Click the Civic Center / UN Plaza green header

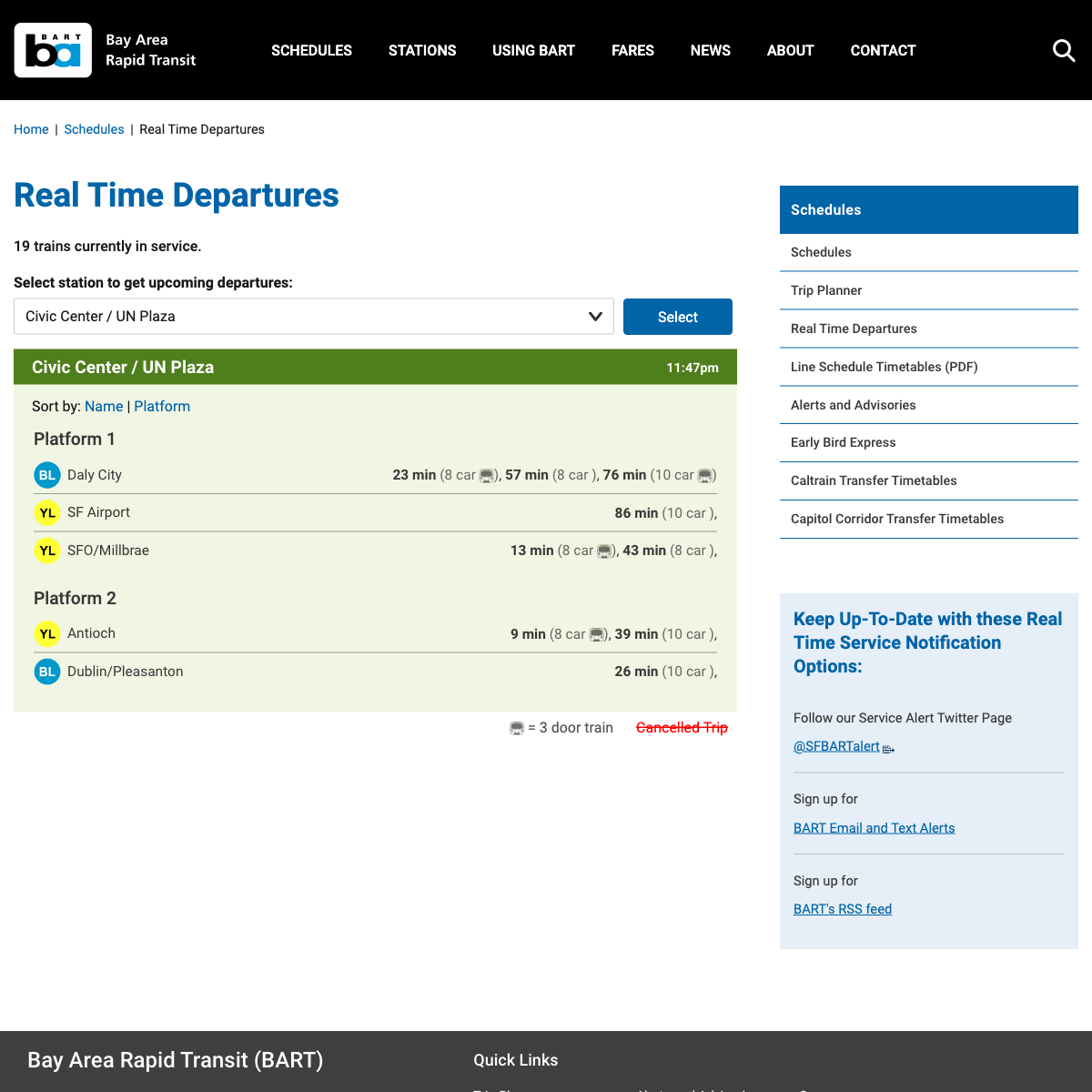pos(375,367)
